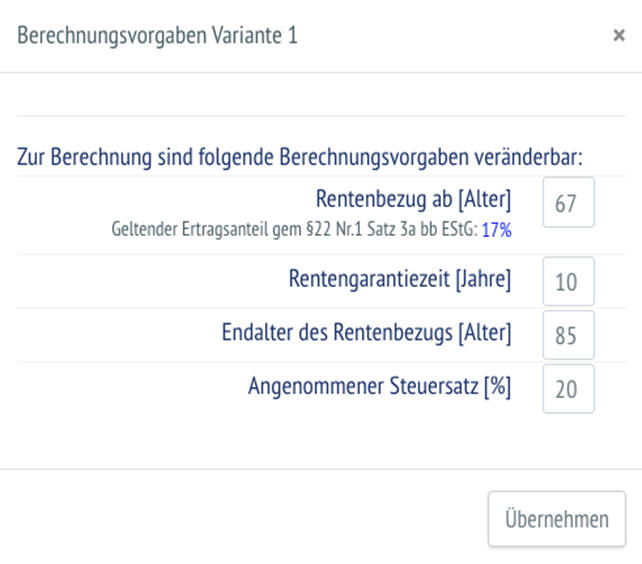Place cursor in the field showing 67
This screenshot has width=642, height=564.
pyautogui.click(x=567, y=204)
